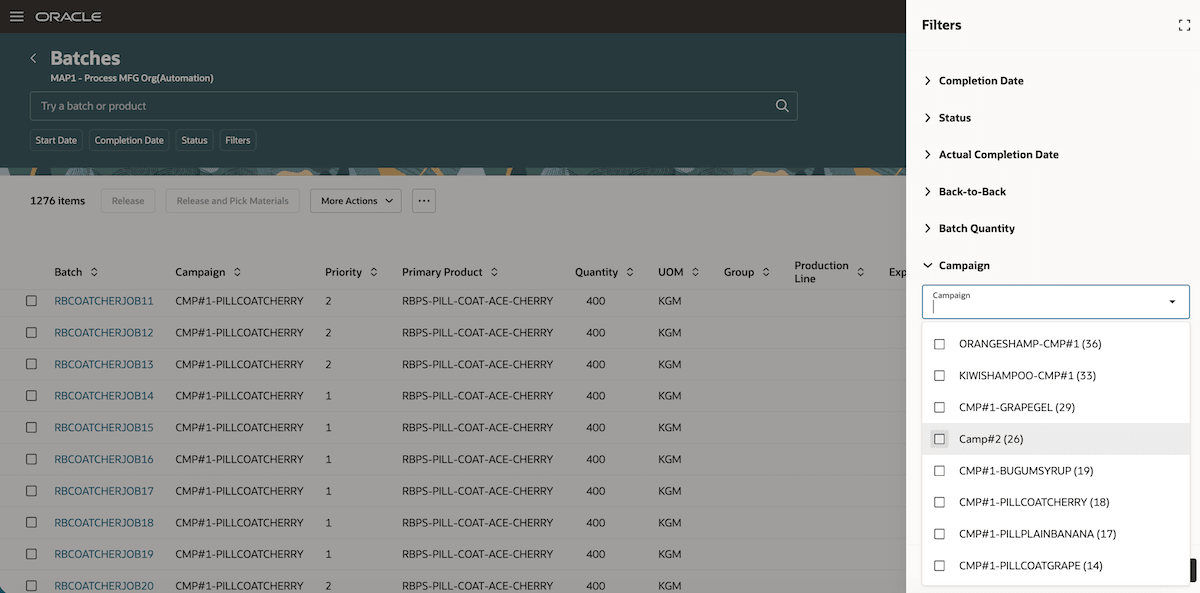Check the CMP#1-GRAPEGEL (29) option
1200x593 pixels.
(x=939, y=407)
